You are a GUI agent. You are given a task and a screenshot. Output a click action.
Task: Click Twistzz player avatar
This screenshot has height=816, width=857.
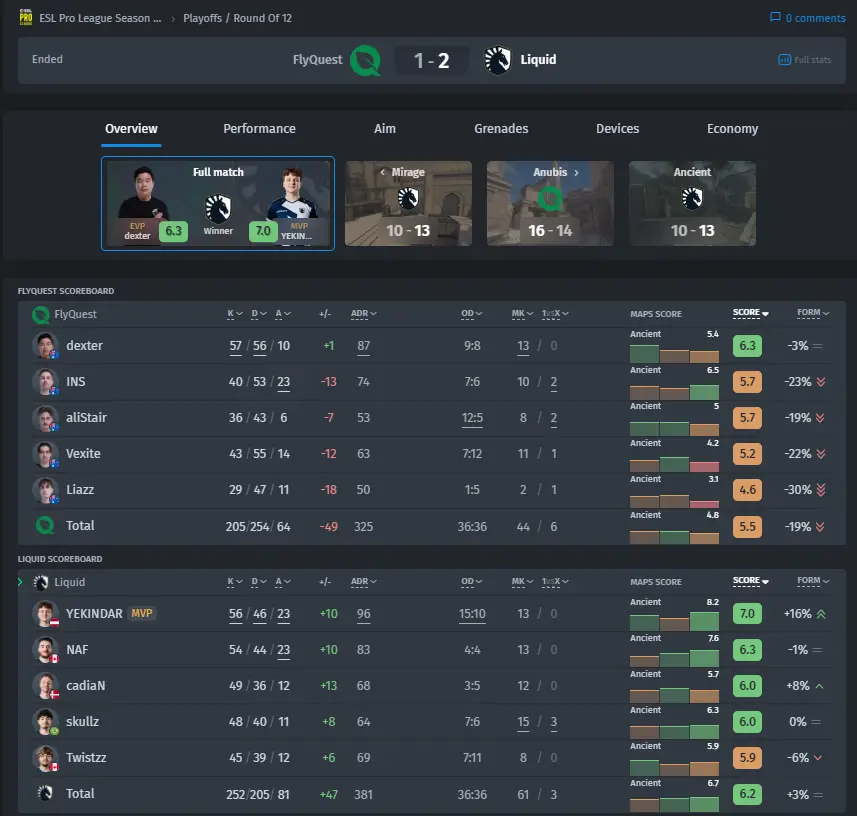click(45, 758)
